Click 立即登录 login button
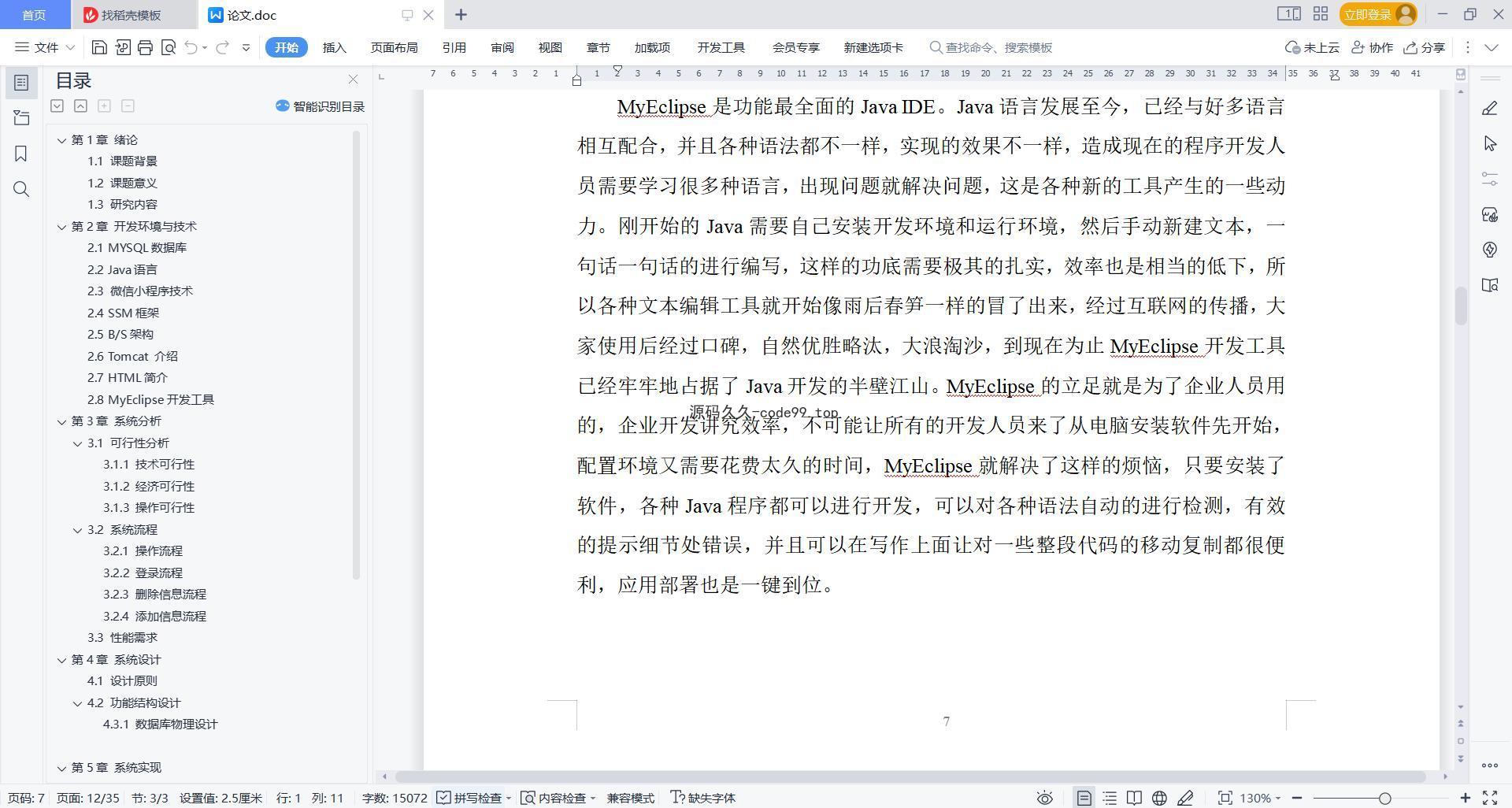Screen dimensions: 1512x808 1377,14
